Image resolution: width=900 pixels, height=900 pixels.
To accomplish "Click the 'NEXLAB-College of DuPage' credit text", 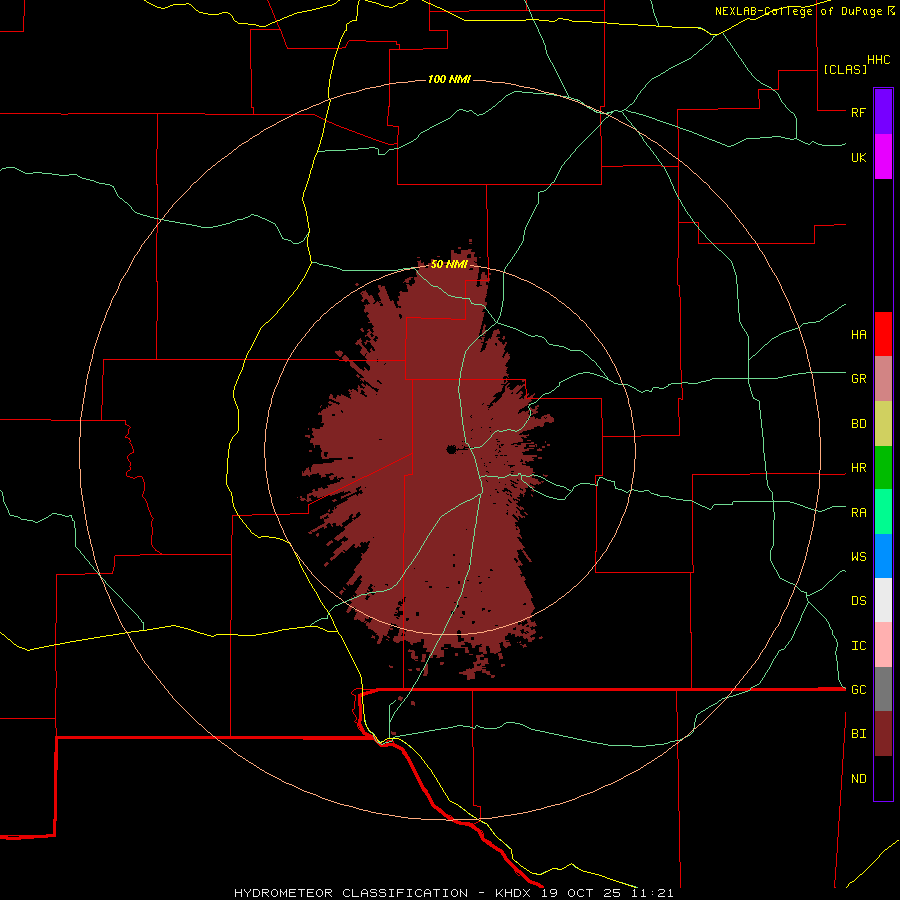I will [x=800, y=11].
